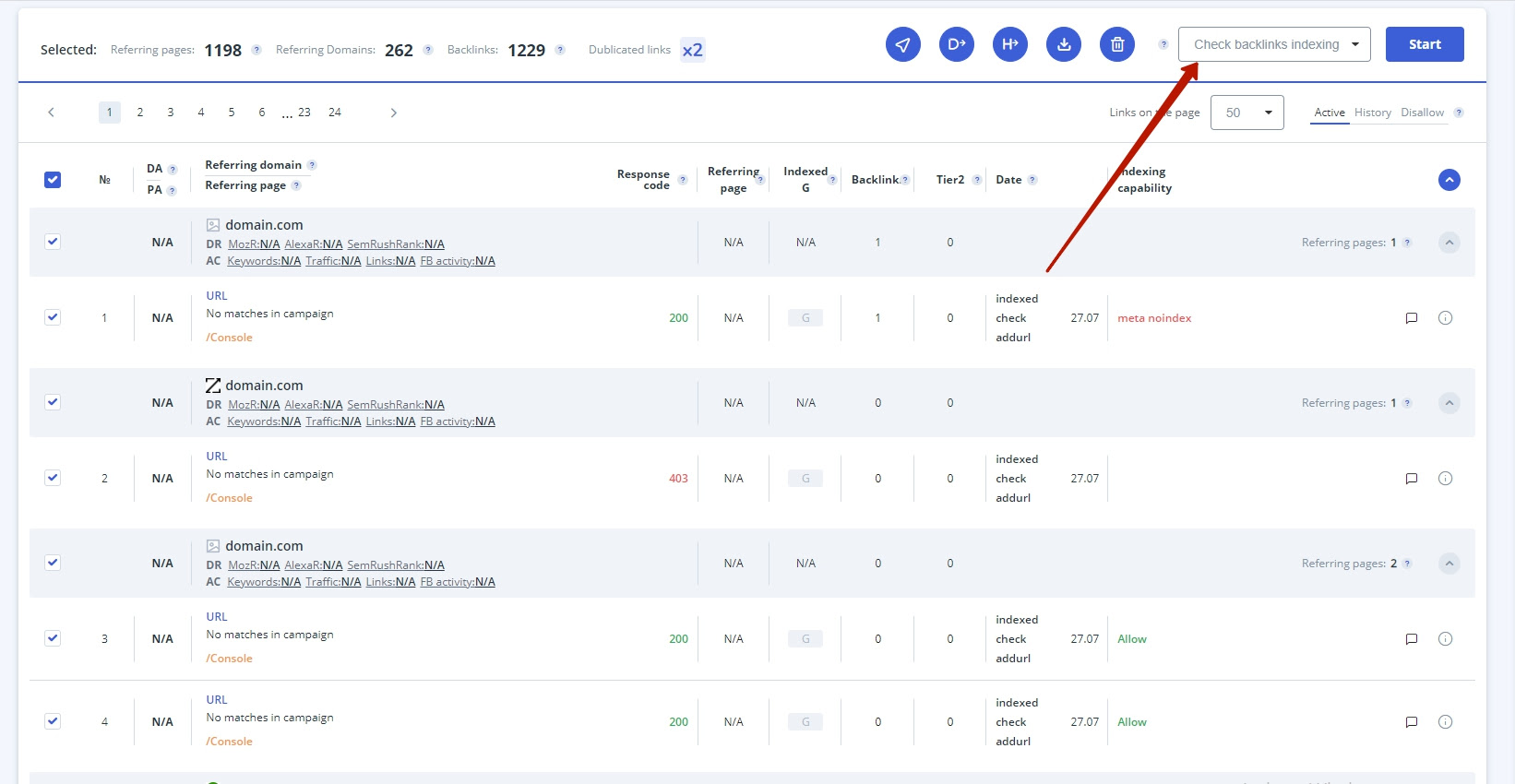Toggle checkbox for row 4
The width and height of the screenshot is (1515, 784).
(53, 721)
